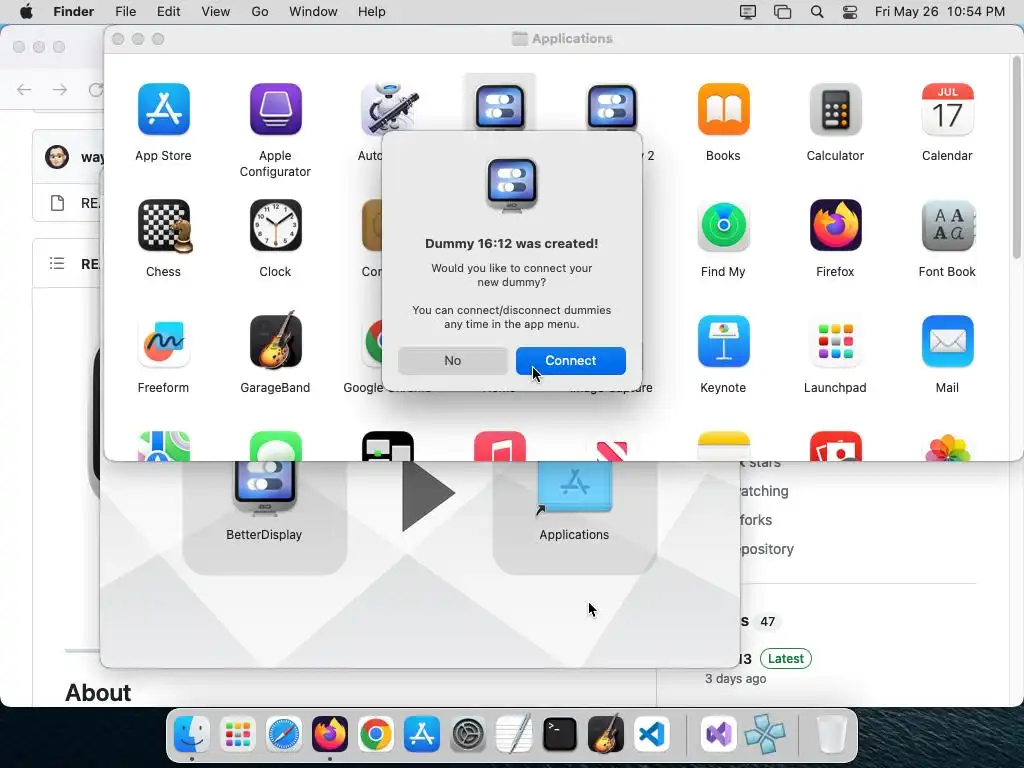Open Control Center in menu bar
The height and width of the screenshot is (768, 1024).
click(850, 12)
